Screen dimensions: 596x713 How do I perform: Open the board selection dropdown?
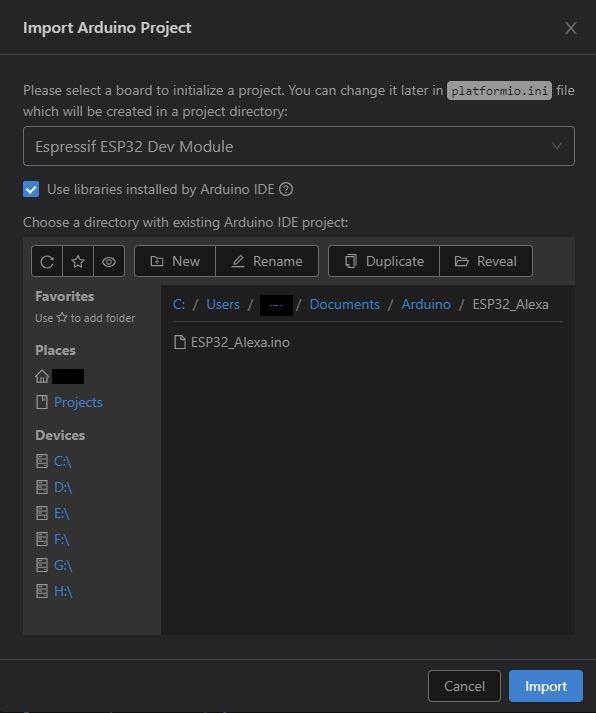click(x=299, y=146)
